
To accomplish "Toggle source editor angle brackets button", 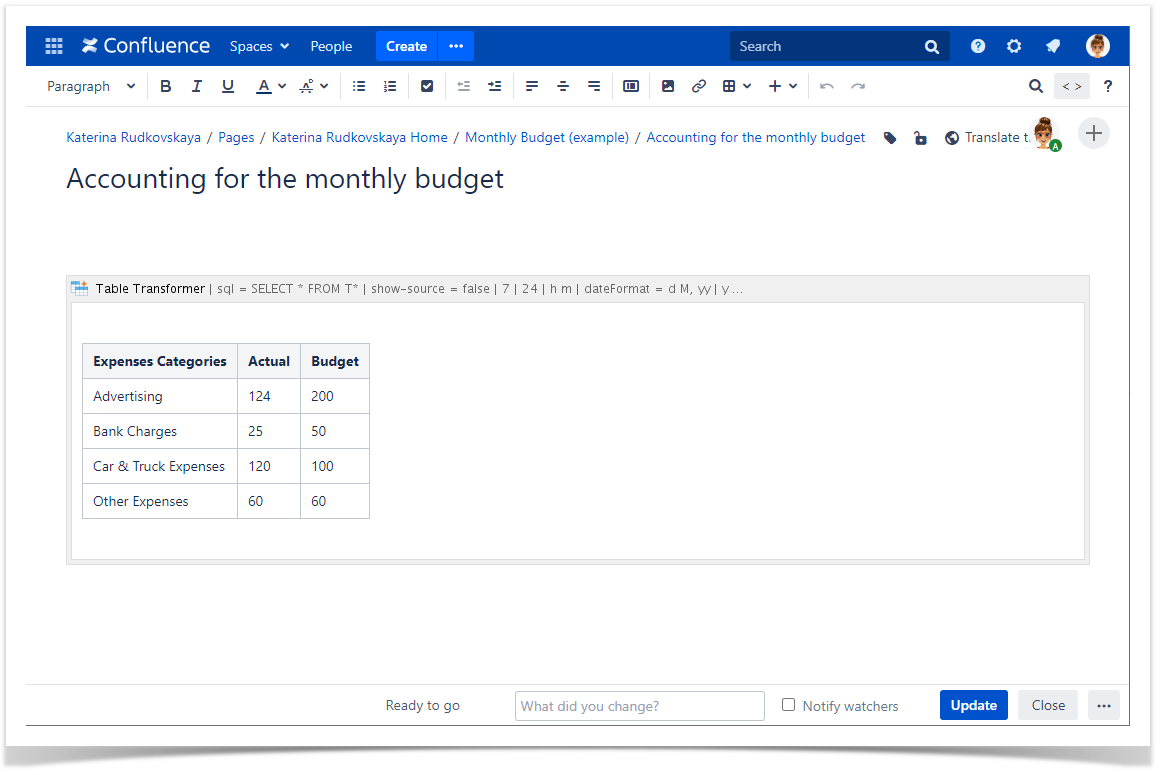I will (x=1071, y=87).
